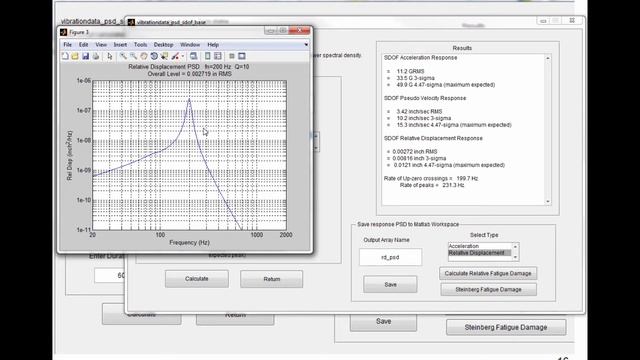Screen dimensions: 640x360
Task: Click the Open File folder icon in Figure toolbar
Action: click(75, 56)
